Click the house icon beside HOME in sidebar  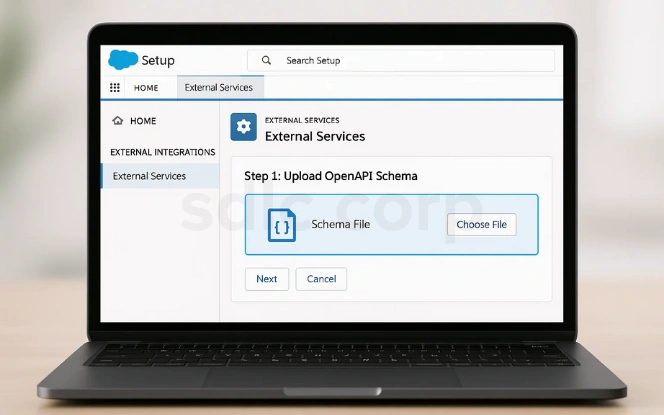tap(118, 121)
